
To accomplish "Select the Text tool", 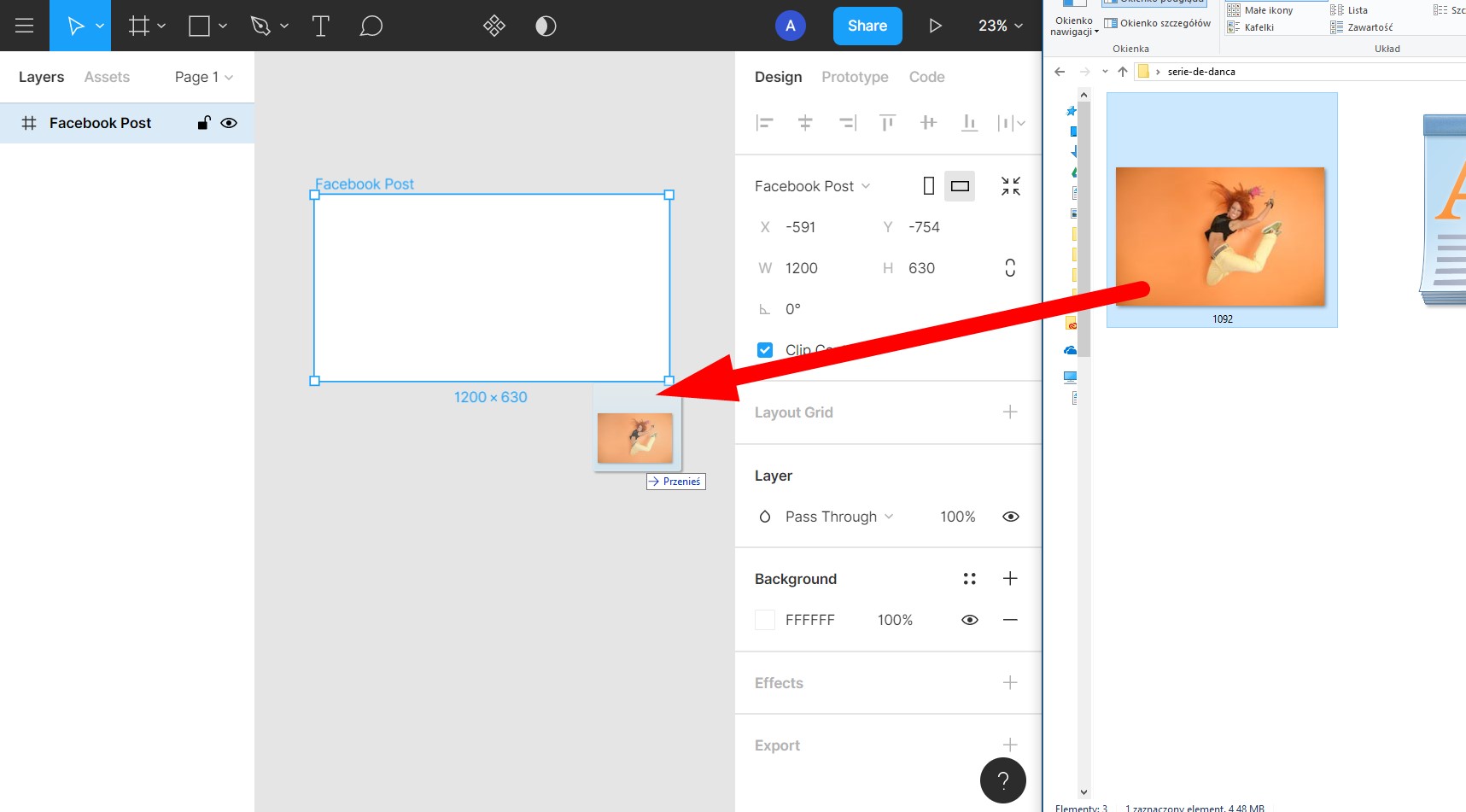I will (x=321, y=26).
